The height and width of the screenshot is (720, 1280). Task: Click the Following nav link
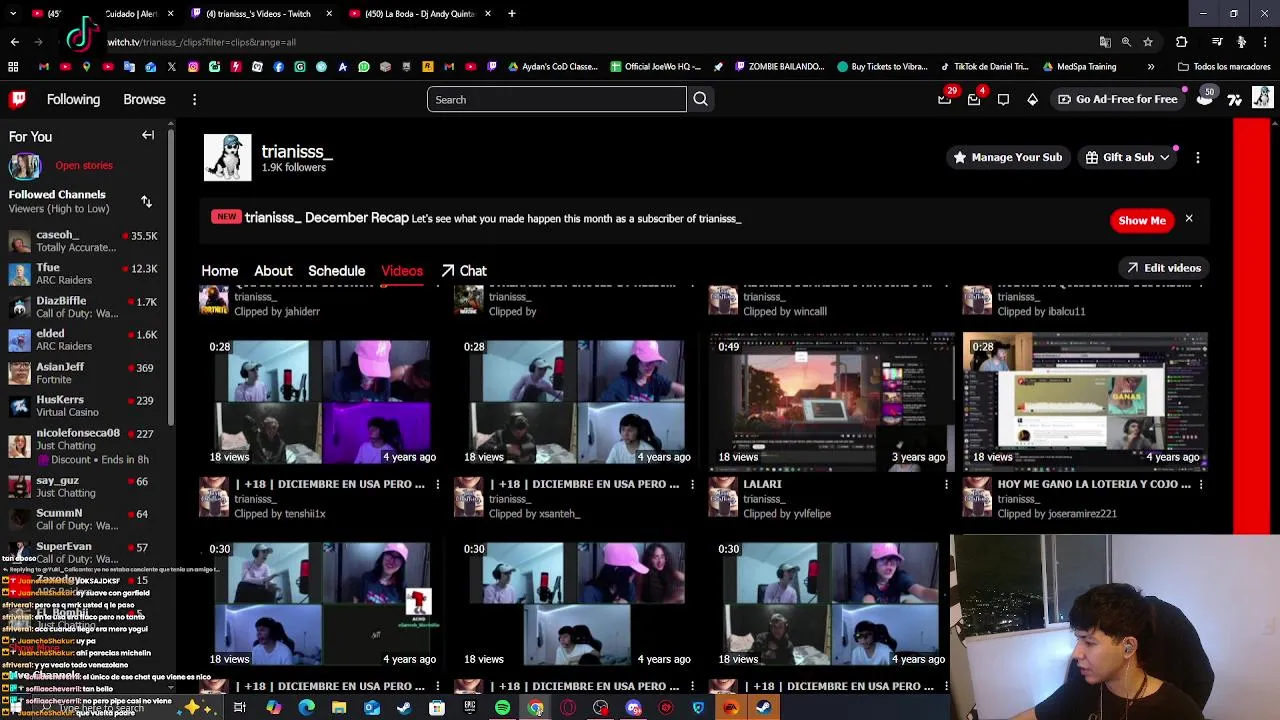coord(73,100)
